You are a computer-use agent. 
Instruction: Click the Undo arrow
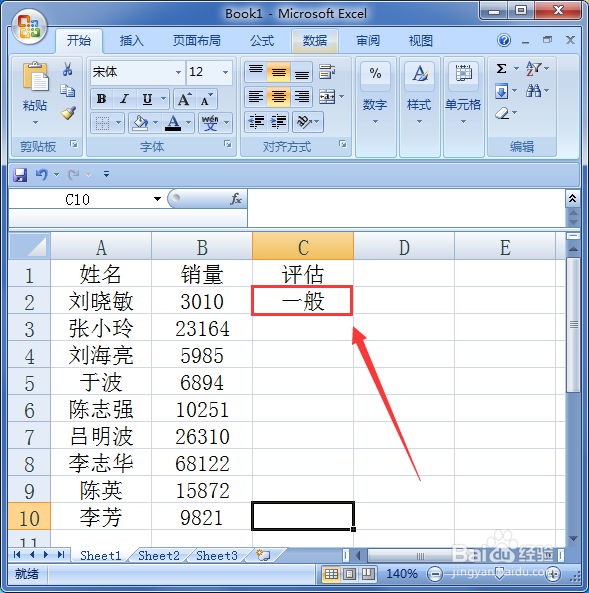42,174
